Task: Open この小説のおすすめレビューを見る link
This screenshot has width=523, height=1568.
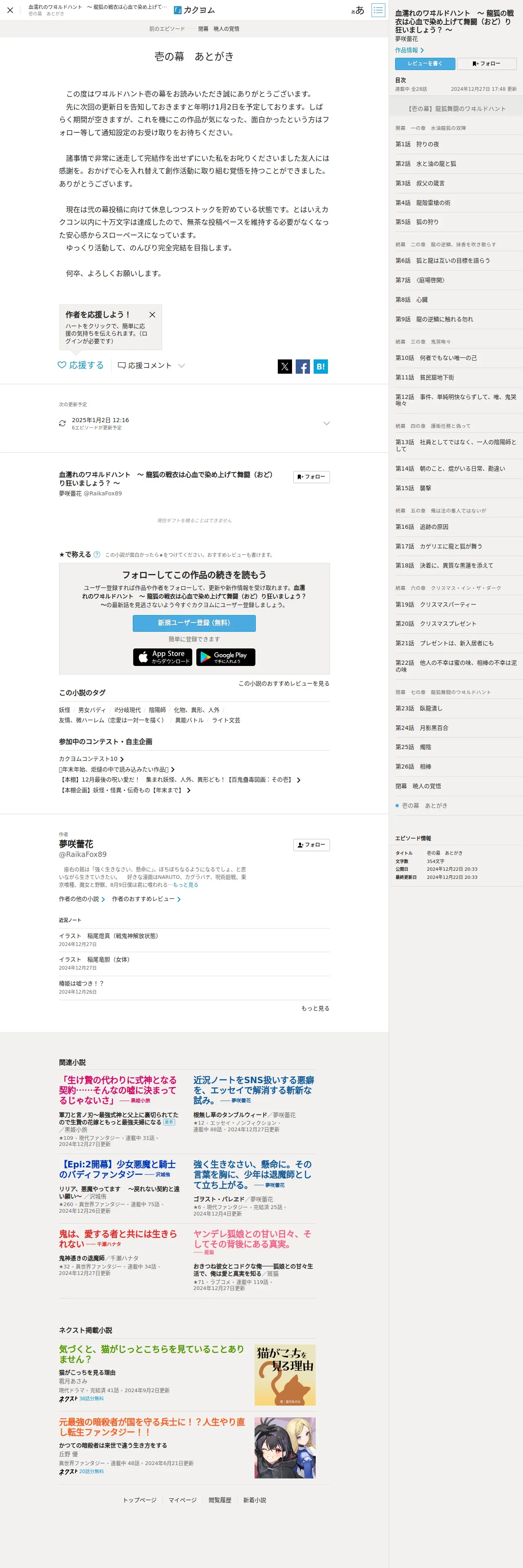Action: point(284,683)
